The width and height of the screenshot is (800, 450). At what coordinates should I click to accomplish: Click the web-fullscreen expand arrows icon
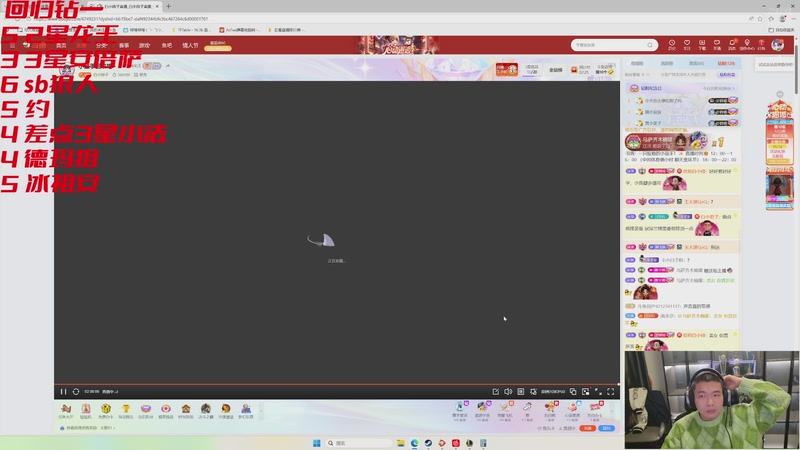(x=598, y=392)
